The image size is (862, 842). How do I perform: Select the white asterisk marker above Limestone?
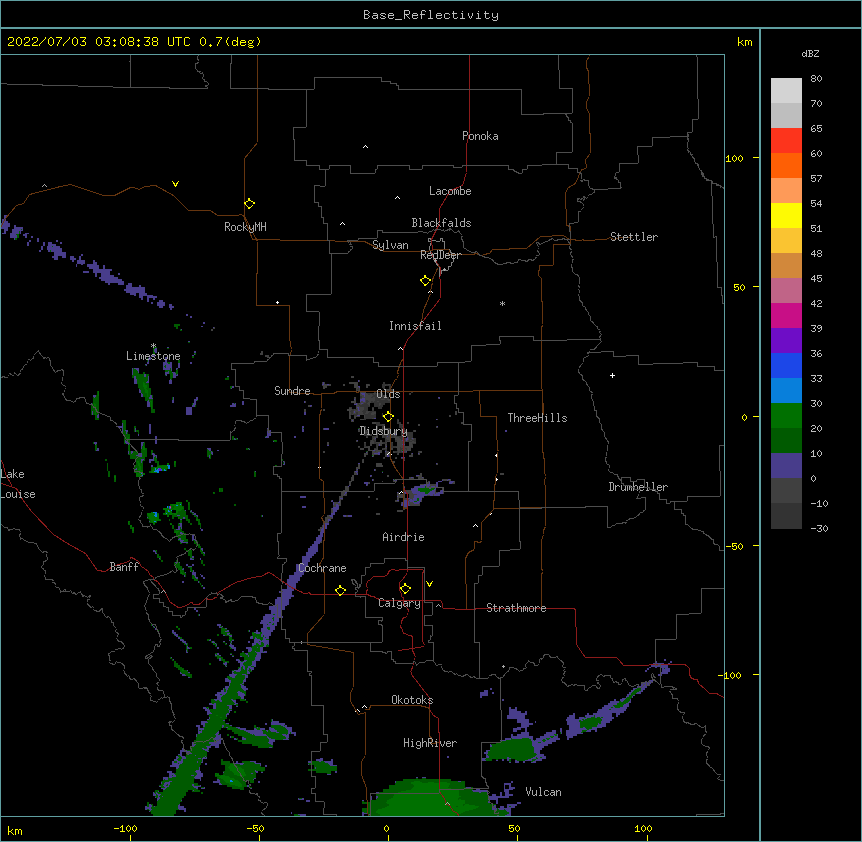153,346
